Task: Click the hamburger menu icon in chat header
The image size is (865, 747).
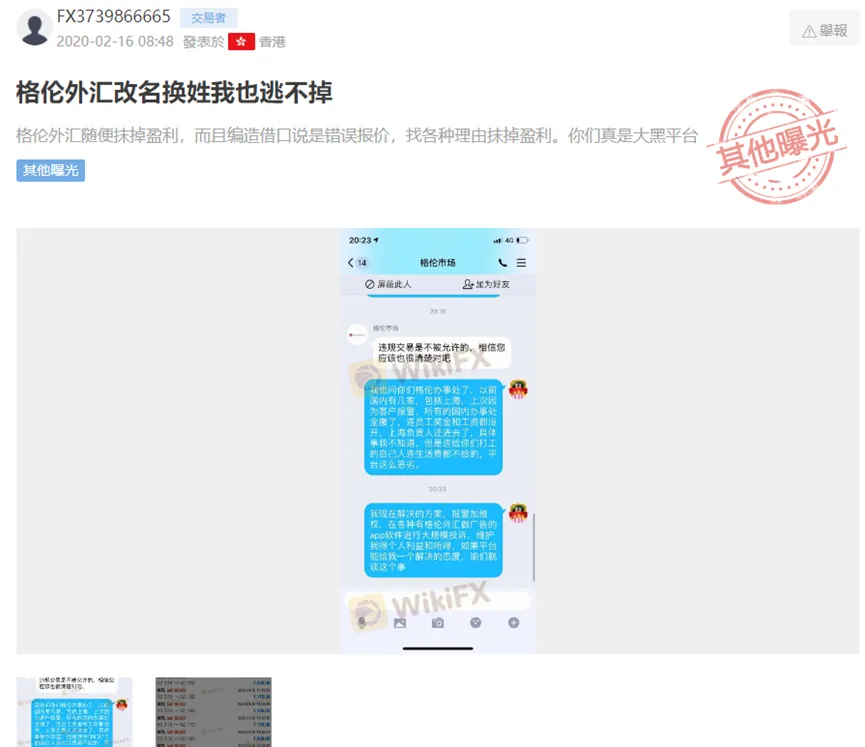Action: pos(521,263)
